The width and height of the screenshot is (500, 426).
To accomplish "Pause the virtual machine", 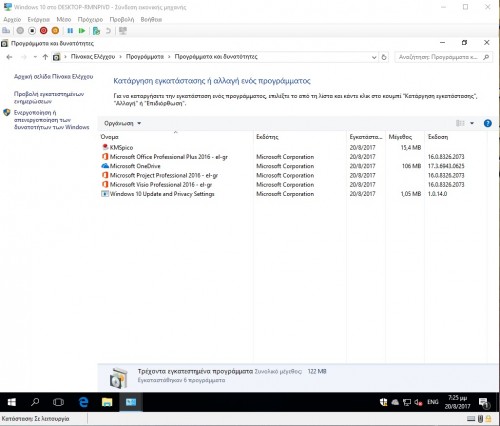I will click(x=70, y=31).
